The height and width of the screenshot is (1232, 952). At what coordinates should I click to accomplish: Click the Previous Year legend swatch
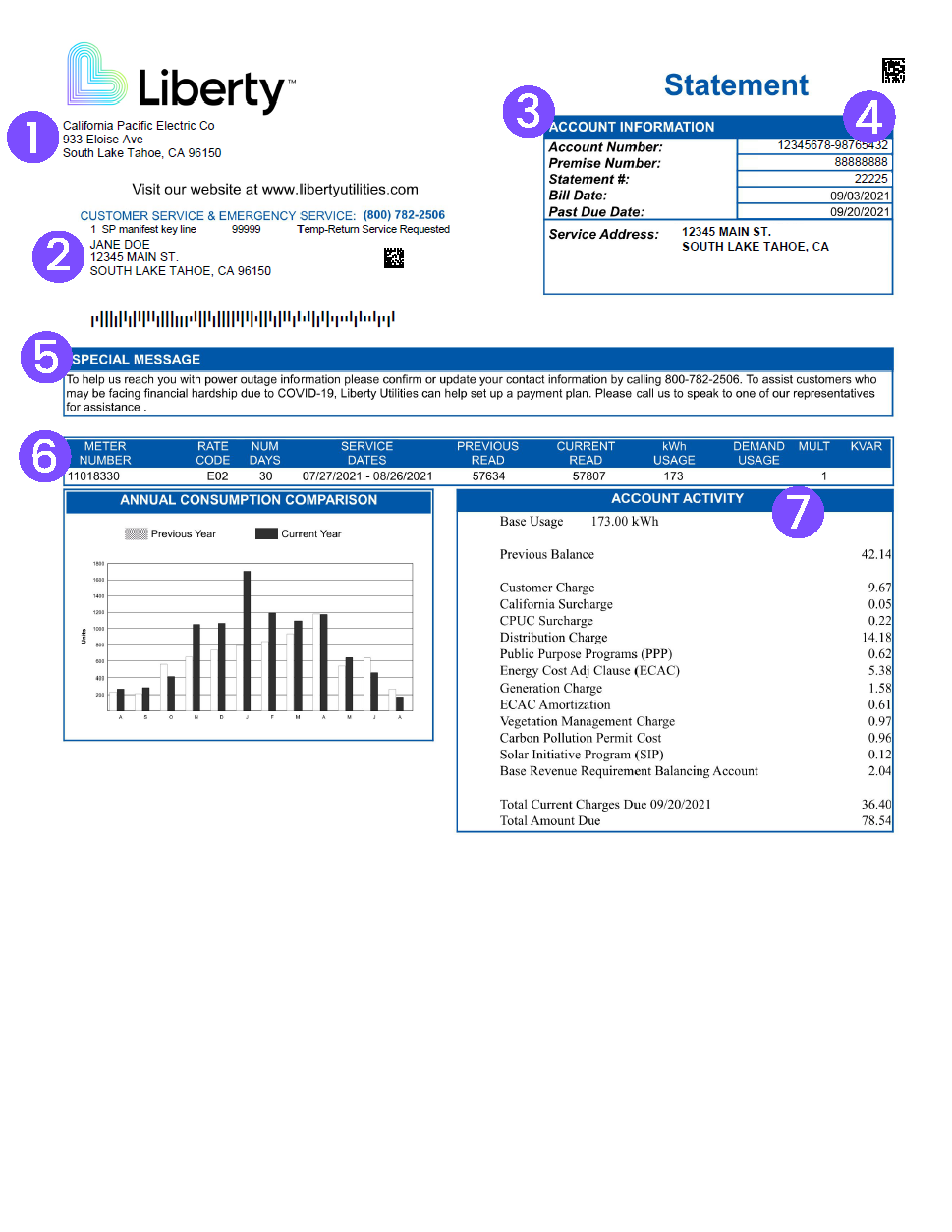137,533
